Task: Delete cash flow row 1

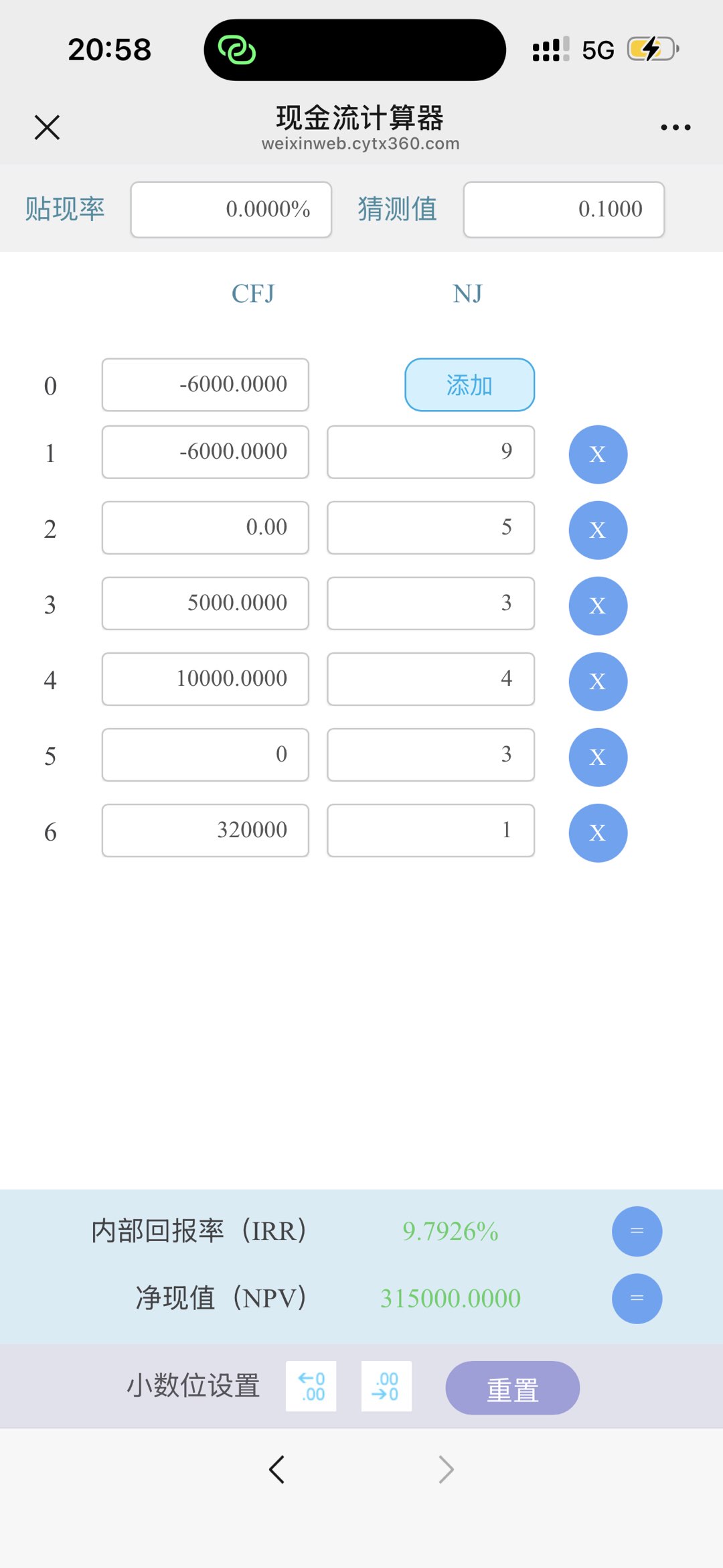Action: (598, 454)
